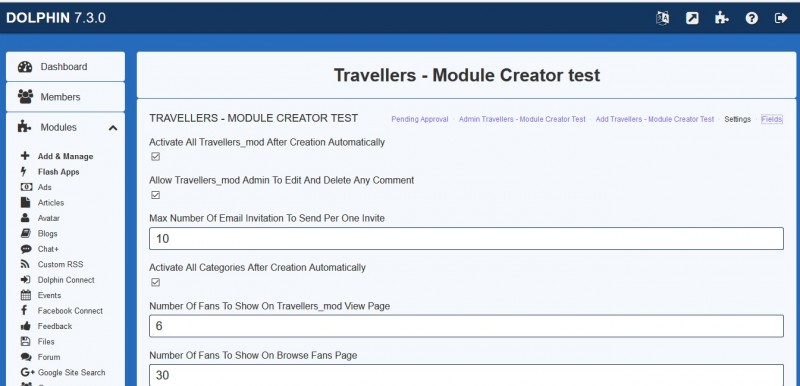Open the Blogs module link
This screenshot has height=386, width=800.
click(x=47, y=234)
